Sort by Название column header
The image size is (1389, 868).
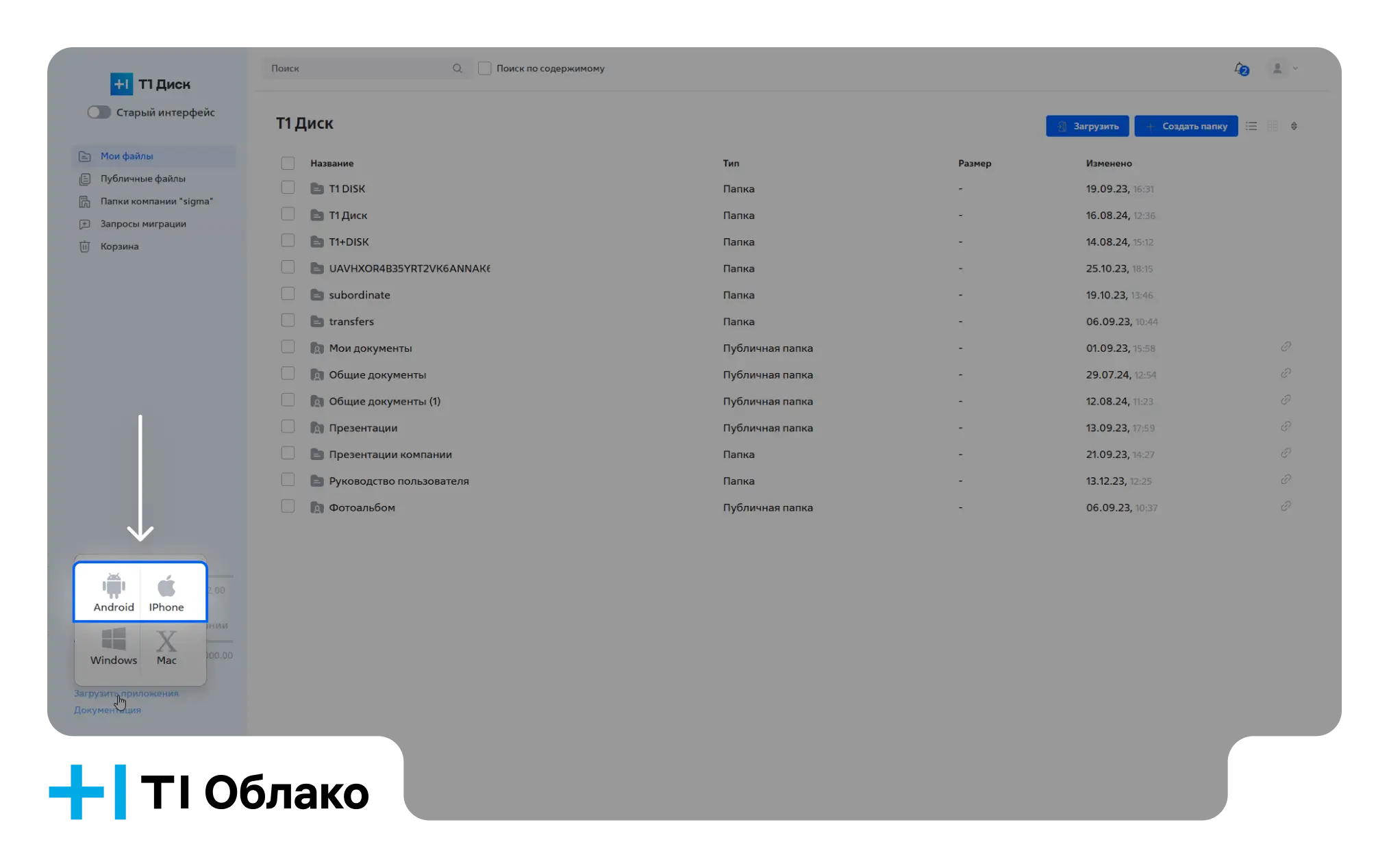(x=332, y=164)
